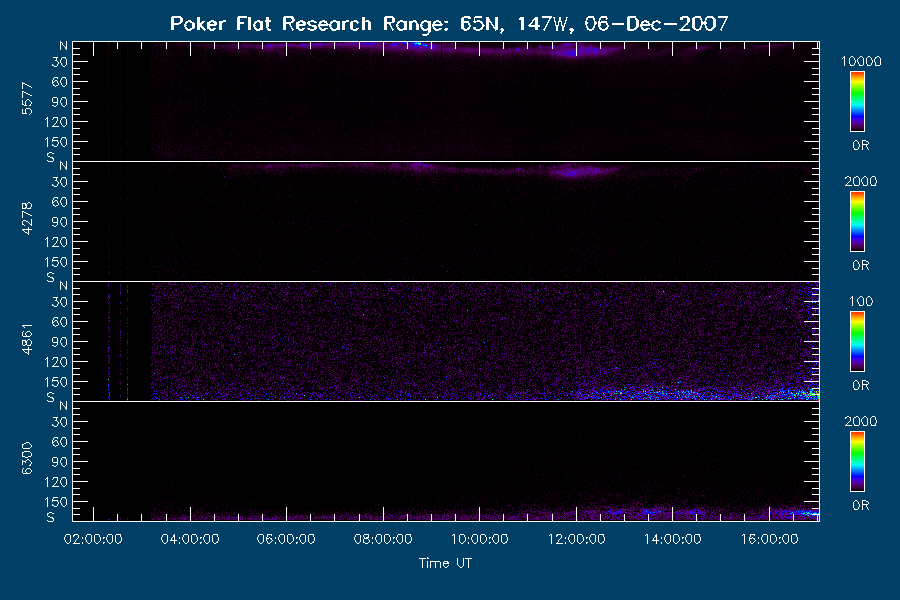
Task: Click the 6300 color scale bar
Action: click(858, 462)
